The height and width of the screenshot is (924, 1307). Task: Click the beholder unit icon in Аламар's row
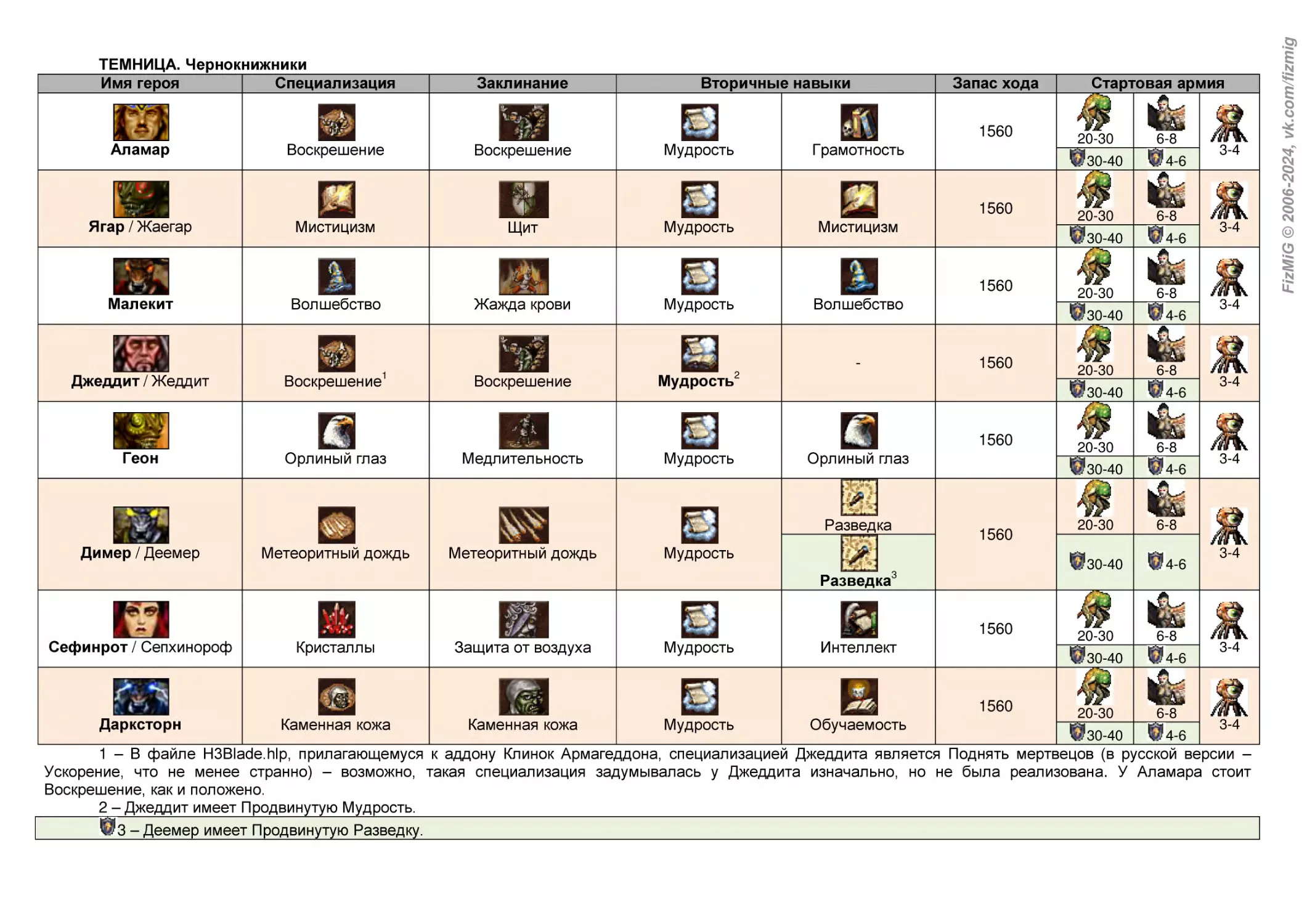(1229, 123)
